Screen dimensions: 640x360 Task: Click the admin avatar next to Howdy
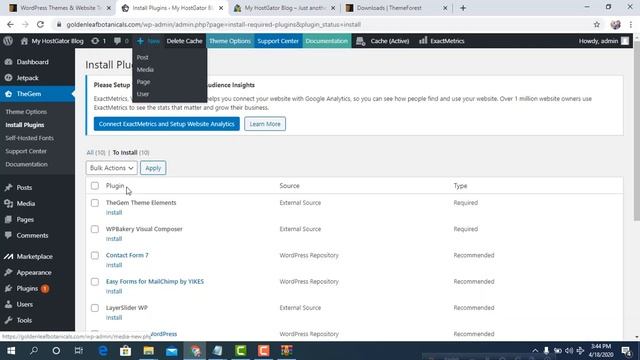[625, 41]
